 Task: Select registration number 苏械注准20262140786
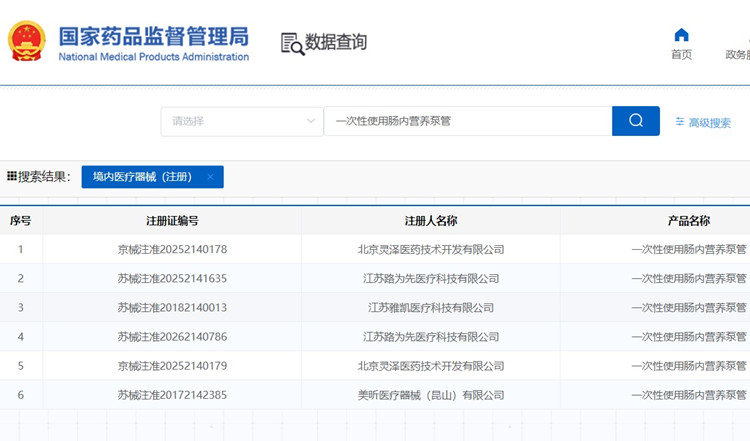(172, 337)
